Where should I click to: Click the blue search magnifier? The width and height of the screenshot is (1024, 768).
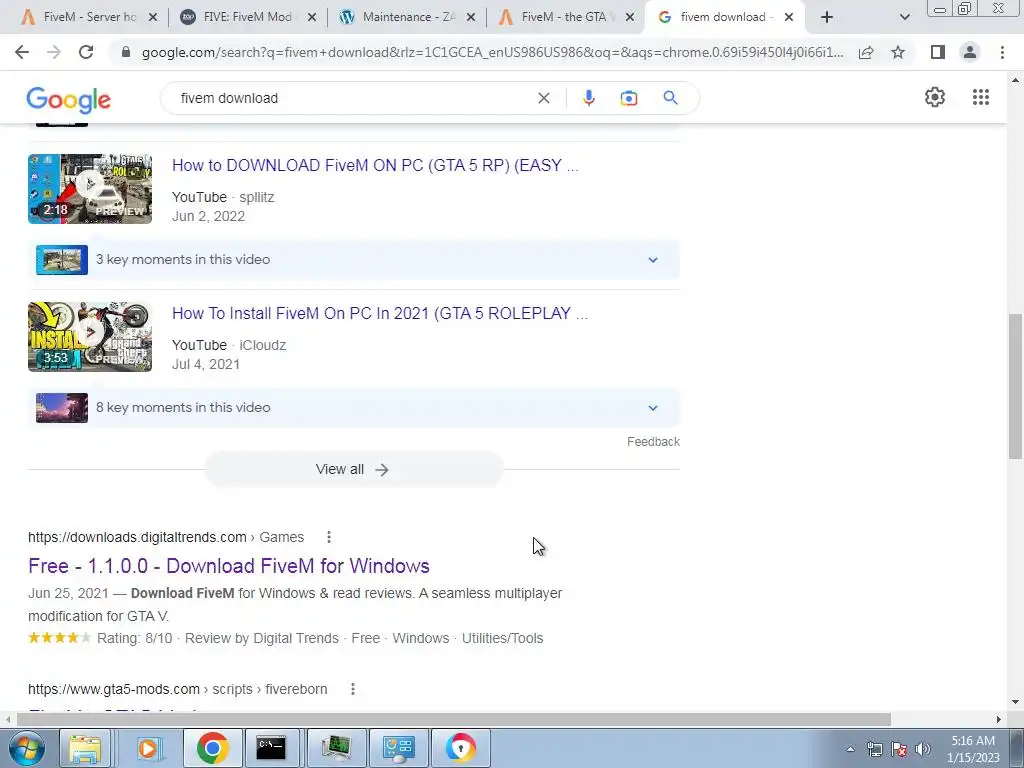670,98
